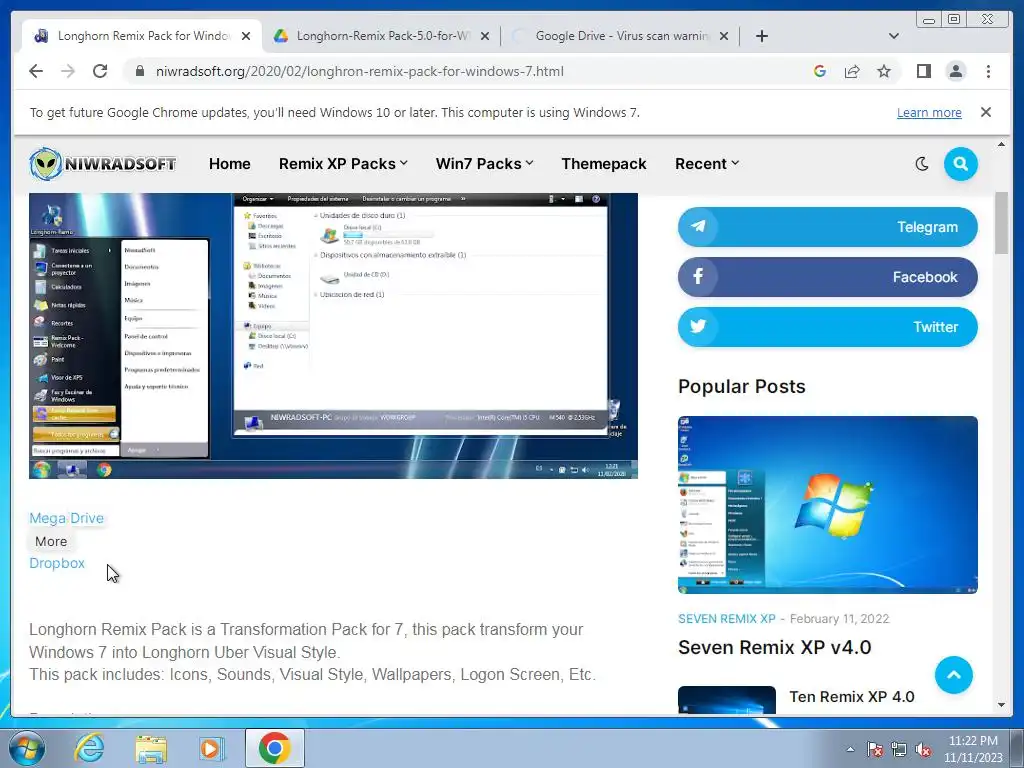Image resolution: width=1024 pixels, height=768 pixels.
Task: Open the Chrome profile avatar
Action: point(955,71)
